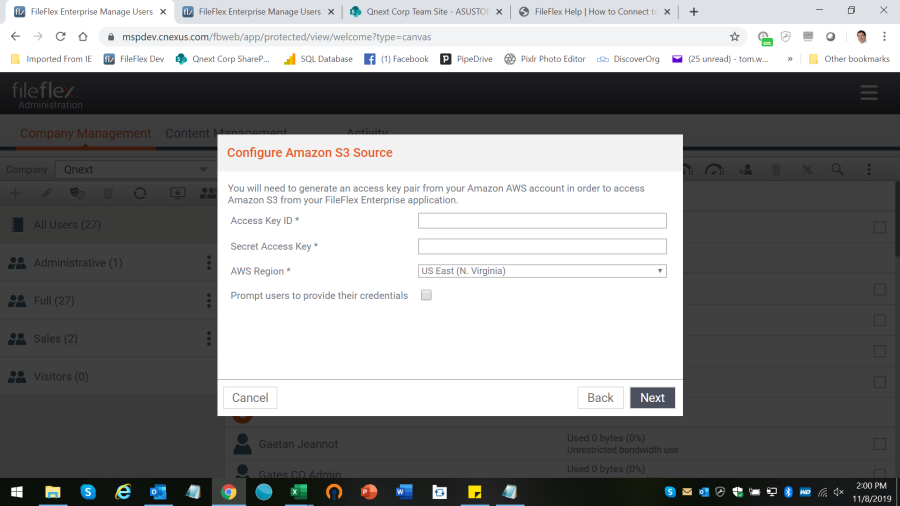Open the PipeDrive bookmark
This screenshot has height=506, width=900.
tap(467, 59)
